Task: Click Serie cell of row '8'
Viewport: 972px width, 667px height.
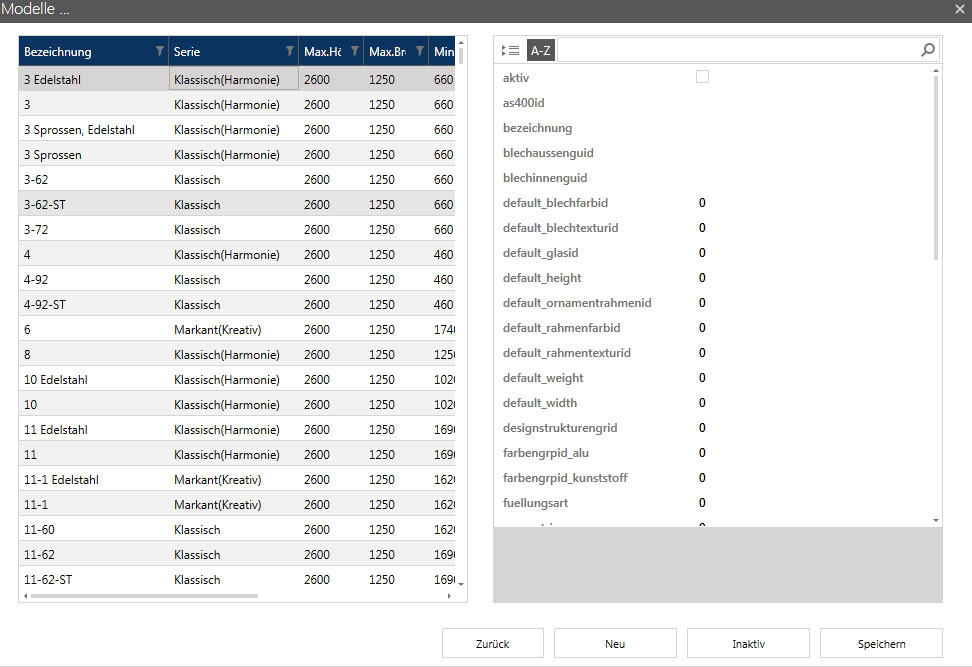Action: click(x=234, y=355)
